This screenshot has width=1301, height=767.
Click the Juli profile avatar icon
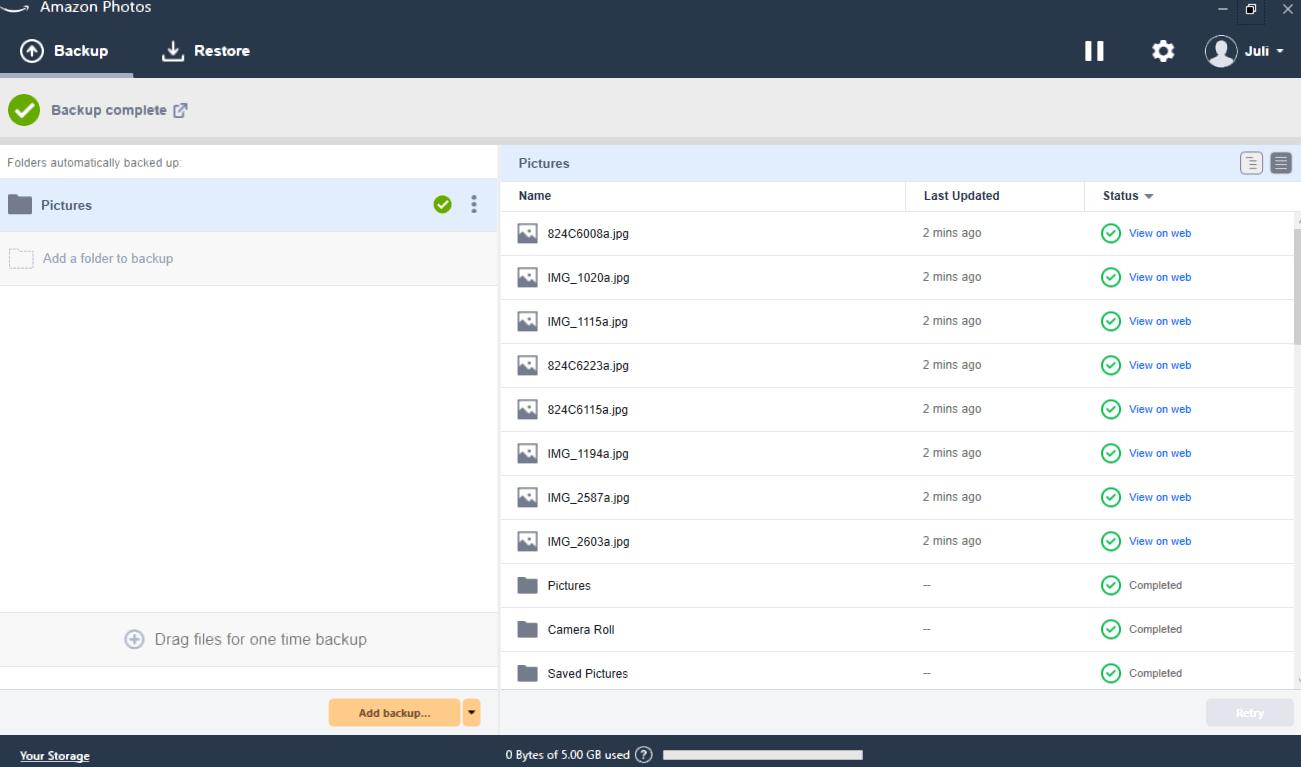(x=1221, y=51)
